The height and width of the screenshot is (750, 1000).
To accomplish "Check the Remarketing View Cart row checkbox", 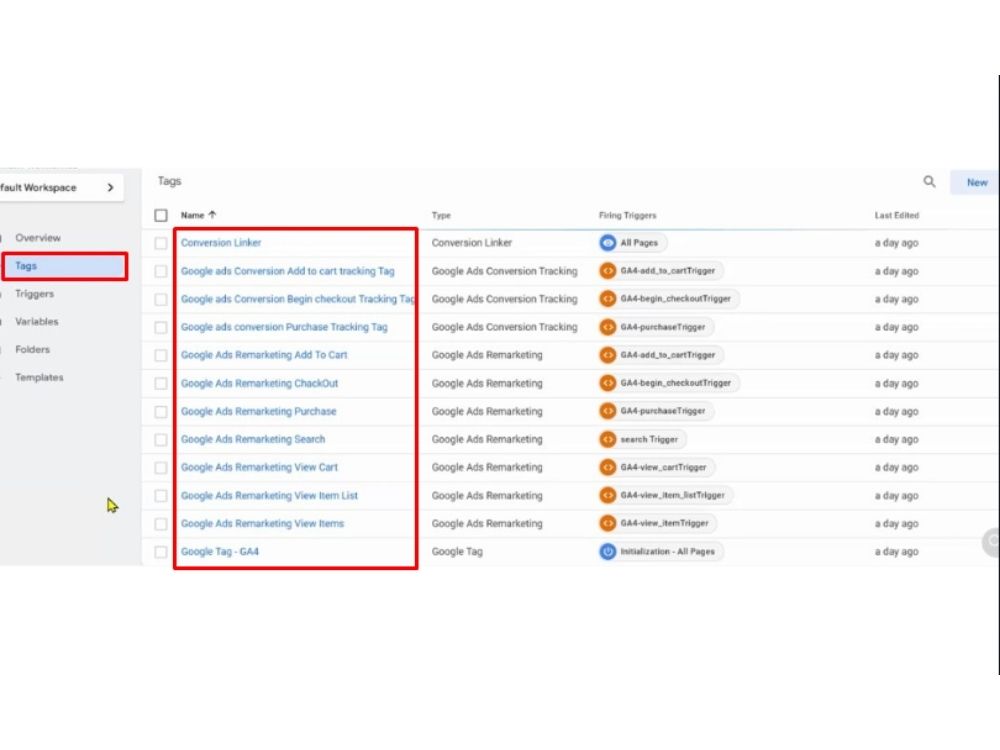I will (x=161, y=467).
